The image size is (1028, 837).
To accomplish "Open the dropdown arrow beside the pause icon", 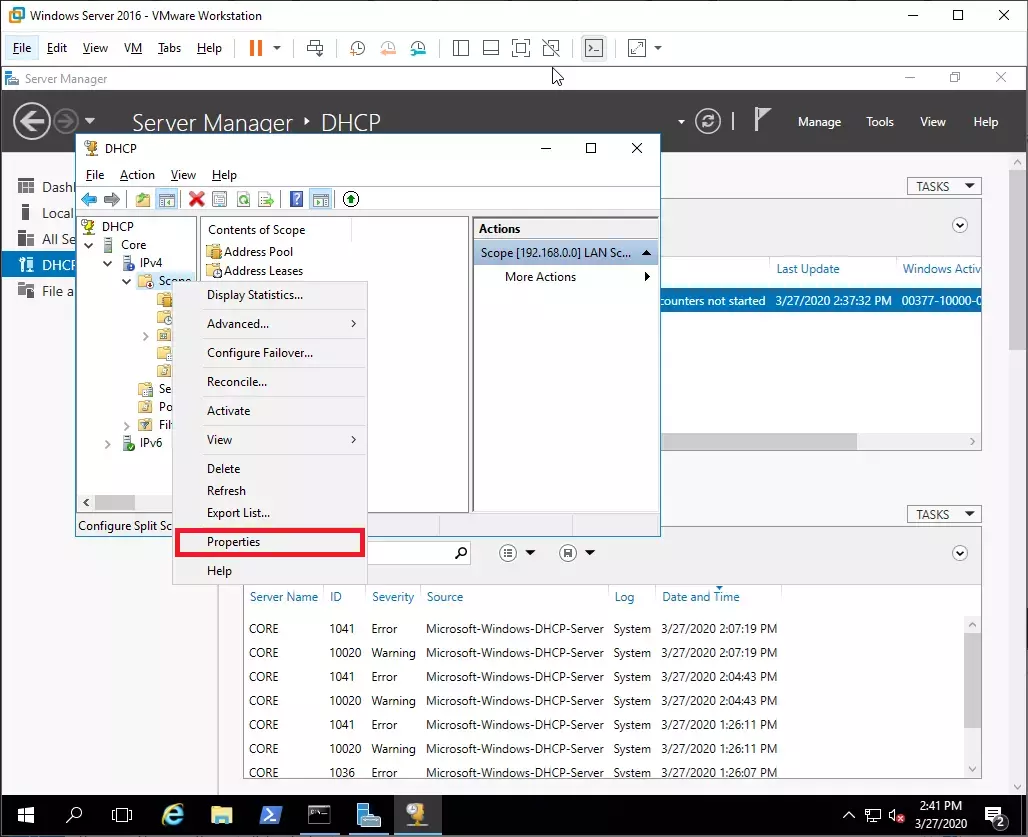I will coord(277,48).
